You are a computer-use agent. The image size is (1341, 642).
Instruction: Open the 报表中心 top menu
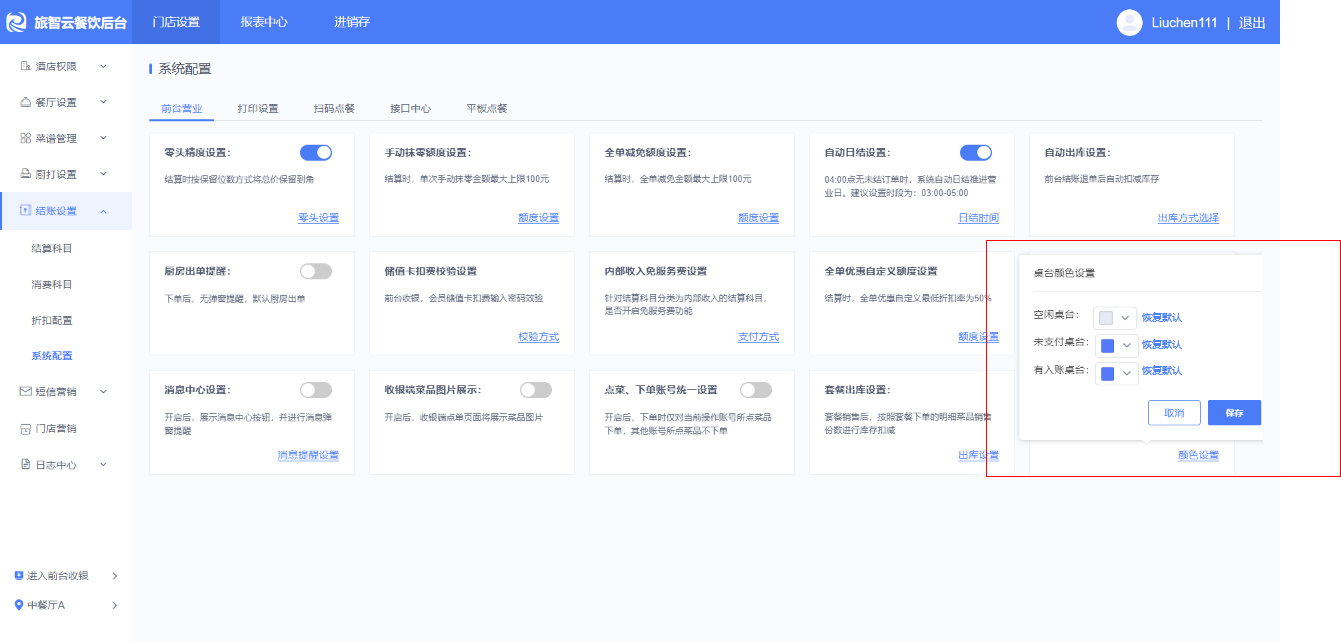264,22
